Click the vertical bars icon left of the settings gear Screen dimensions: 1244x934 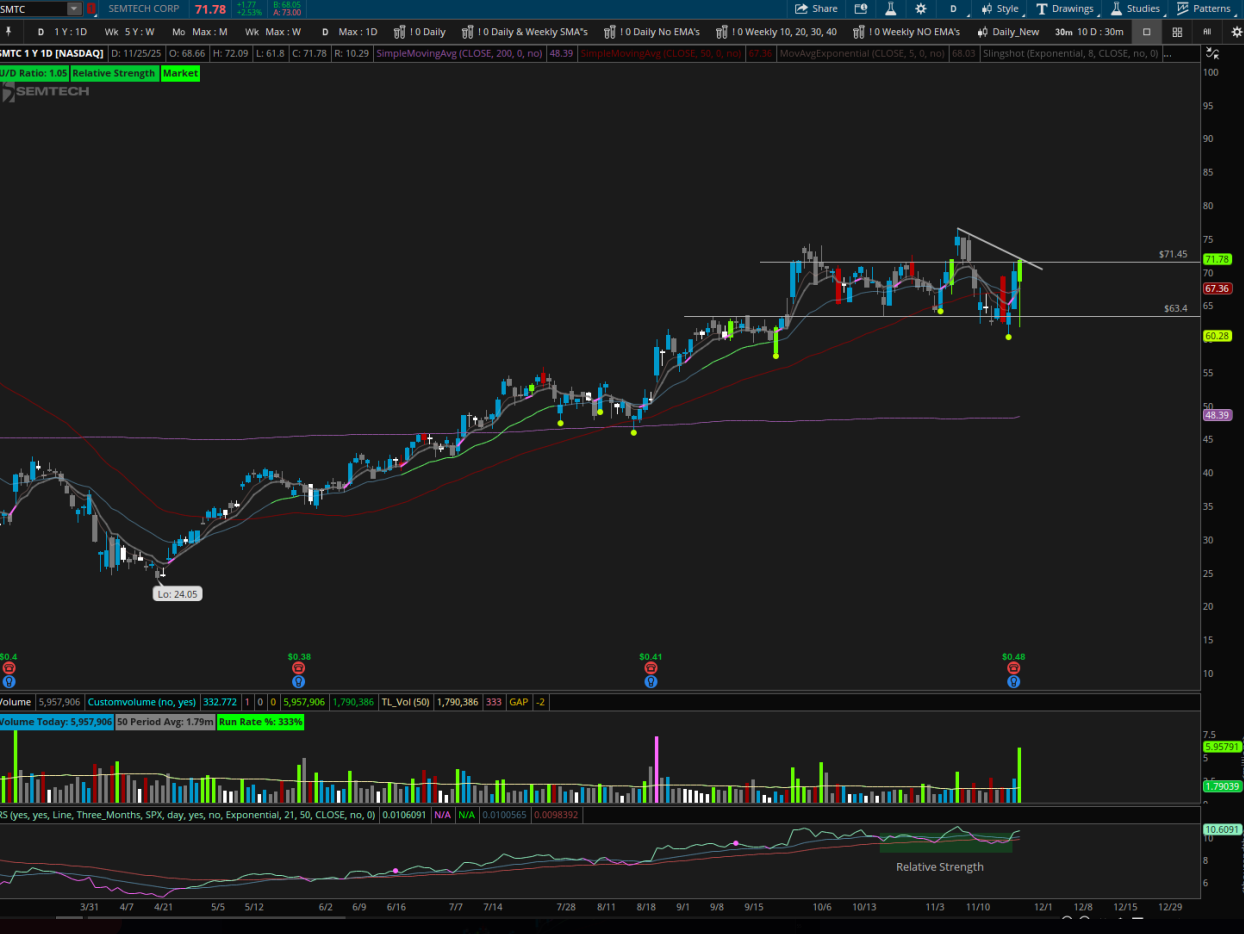click(x=1207, y=32)
